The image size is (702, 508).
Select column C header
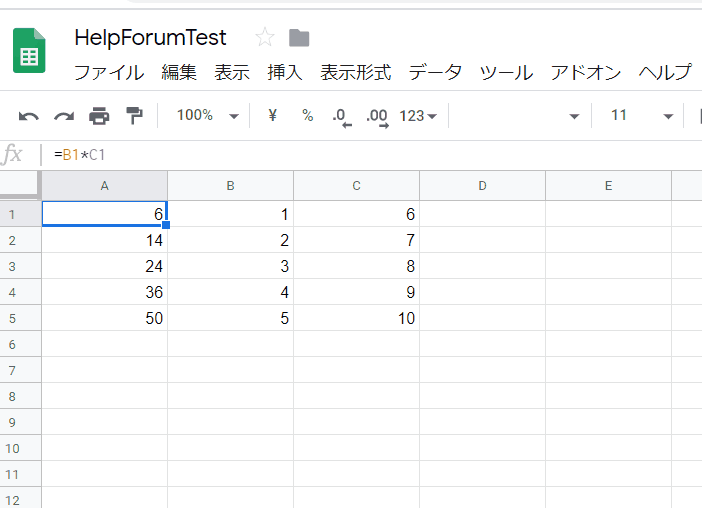356,186
